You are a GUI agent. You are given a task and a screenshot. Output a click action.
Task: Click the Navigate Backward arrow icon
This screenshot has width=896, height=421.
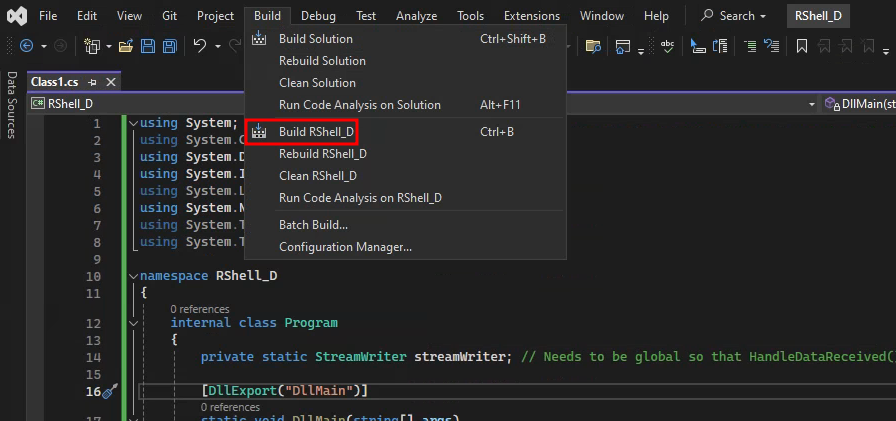click(26, 46)
